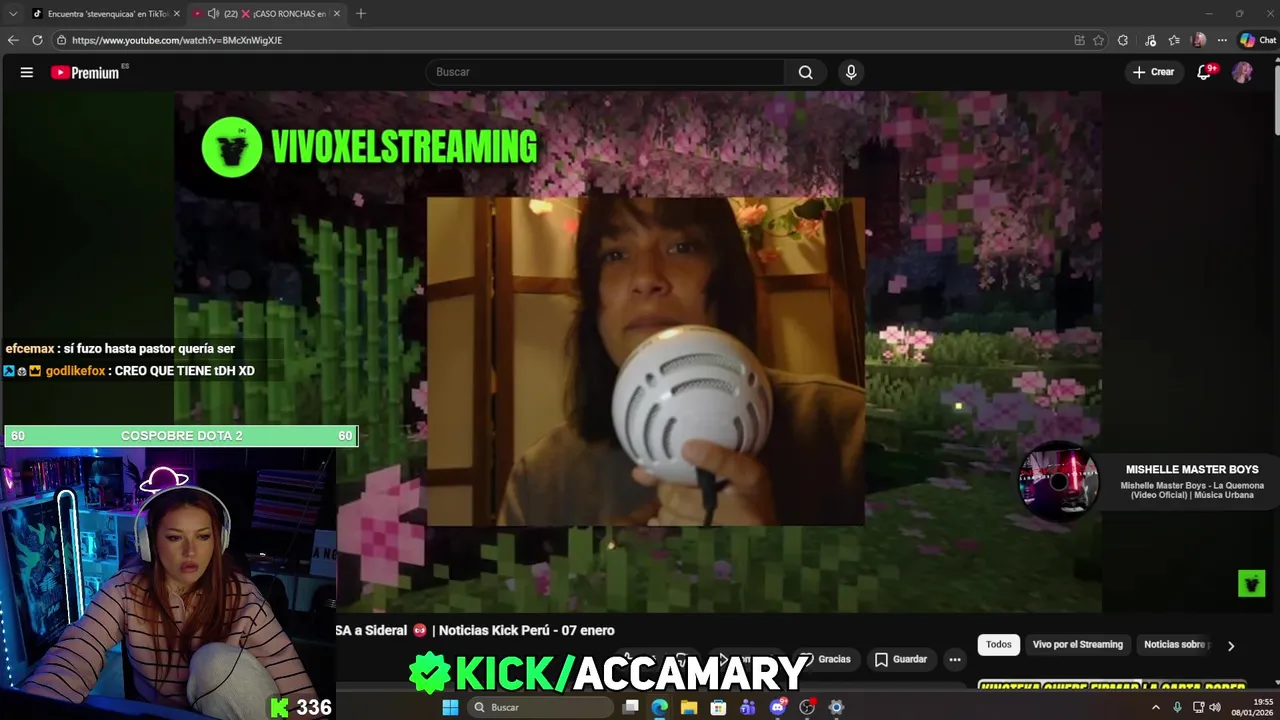Screen dimensions: 1280x720
Task: Open the YouTube hamburger guide menu
Action: [27, 72]
